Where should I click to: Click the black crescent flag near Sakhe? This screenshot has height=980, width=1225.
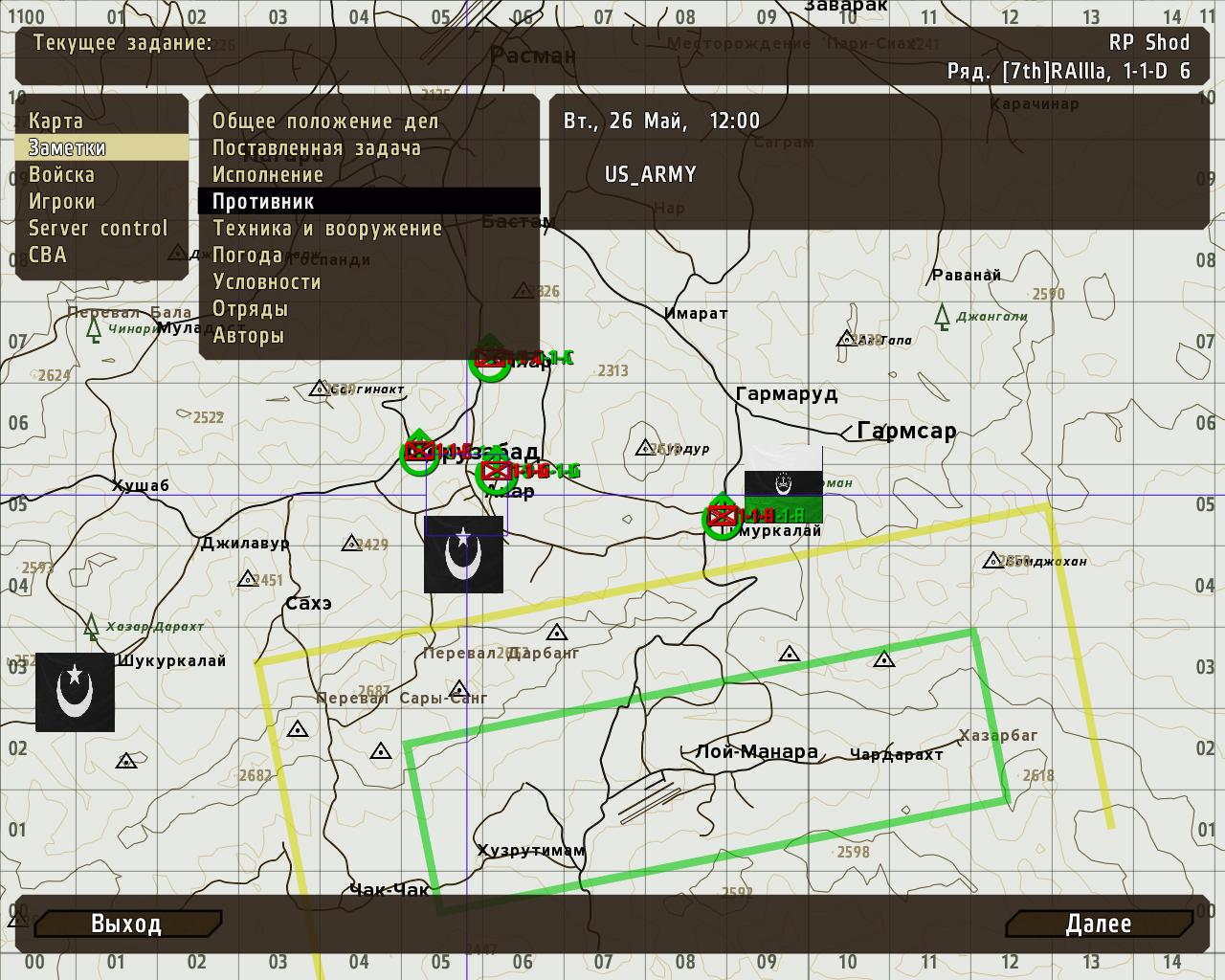[x=463, y=554]
